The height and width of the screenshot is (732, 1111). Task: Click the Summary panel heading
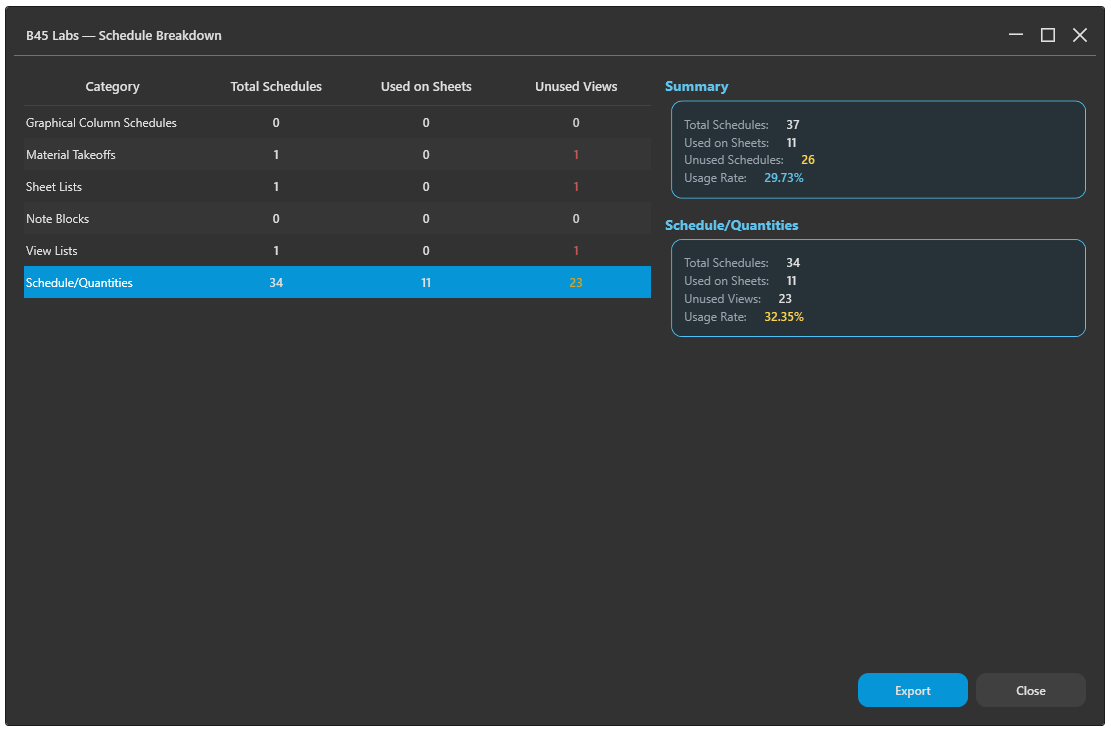(697, 86)
